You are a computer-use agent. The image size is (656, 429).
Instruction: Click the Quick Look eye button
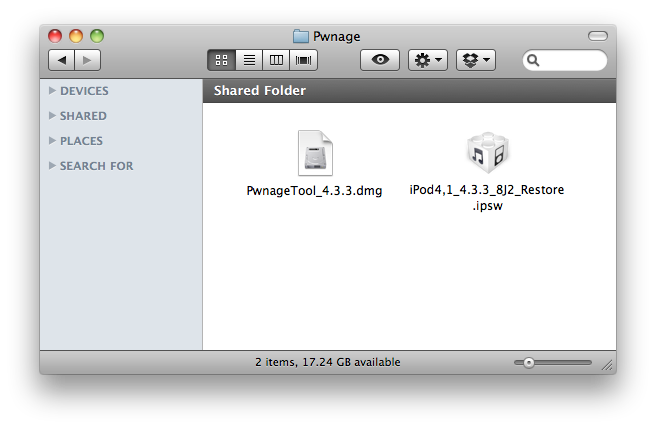click(380, 60)
